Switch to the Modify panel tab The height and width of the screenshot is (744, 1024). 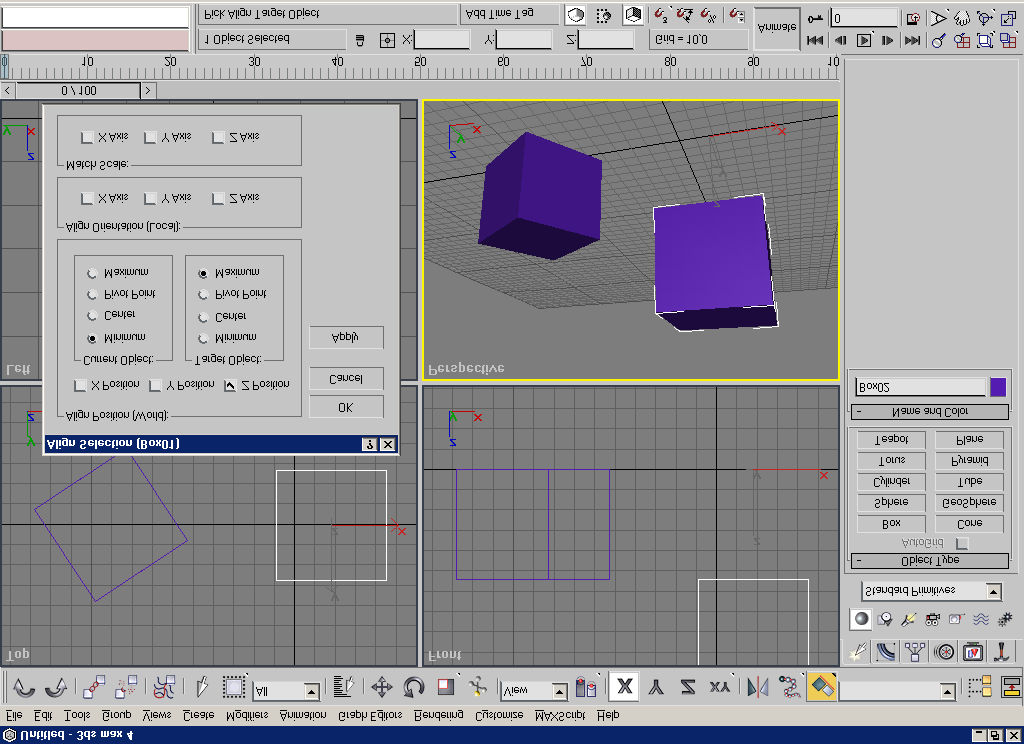[x=886, y=651]
